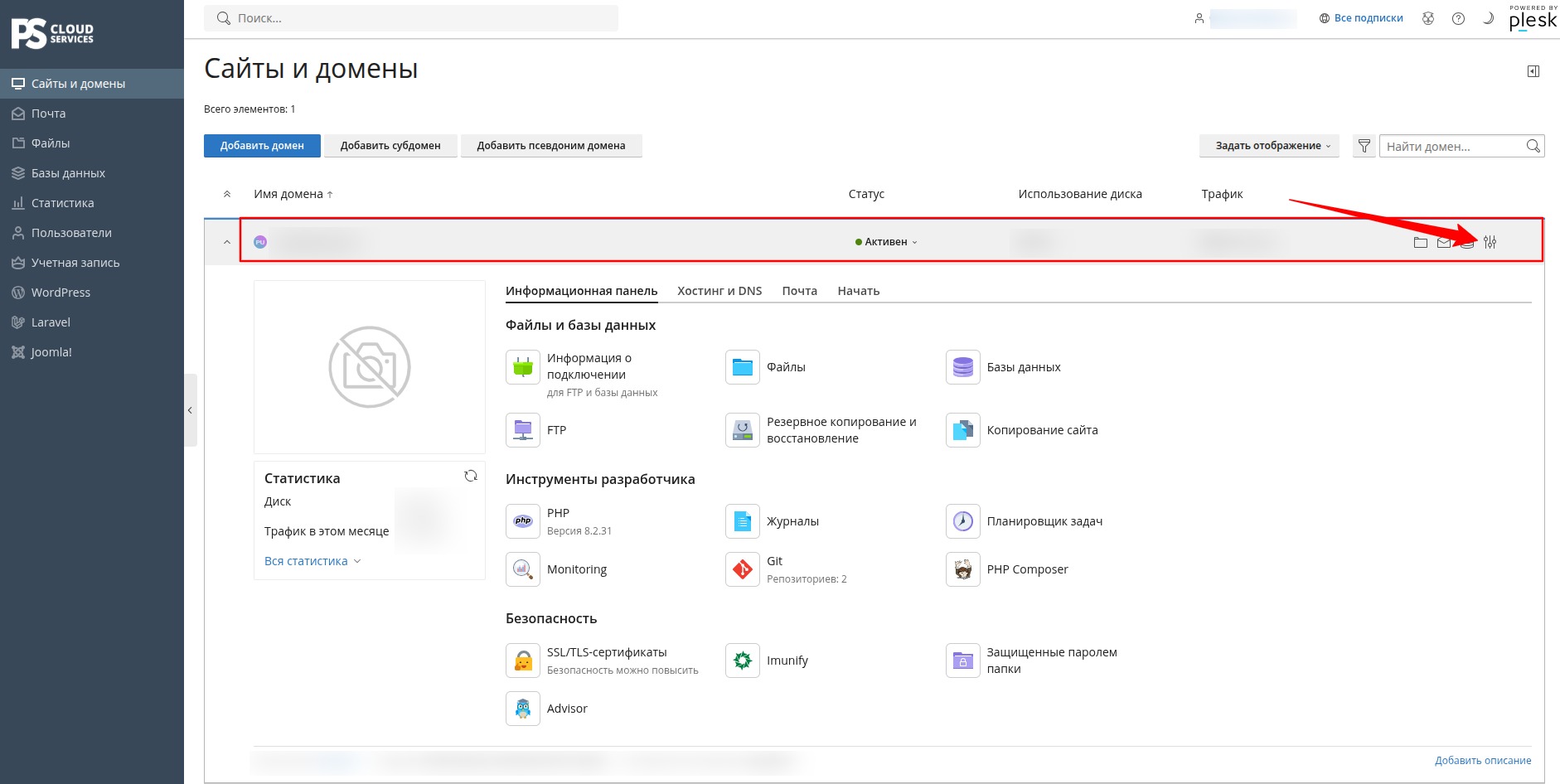Toggle the dark mode moon icon
The image size is (1560, 784).
1488,18
